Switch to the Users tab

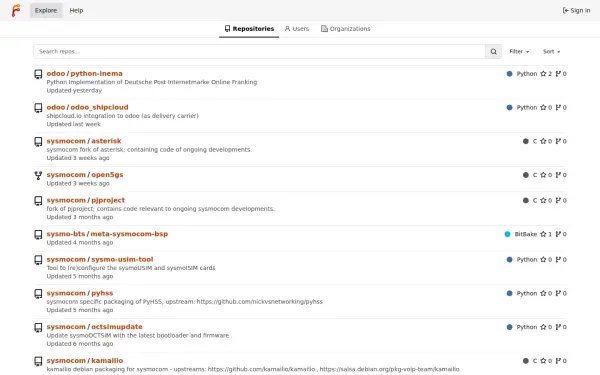[x=297, y=29]
